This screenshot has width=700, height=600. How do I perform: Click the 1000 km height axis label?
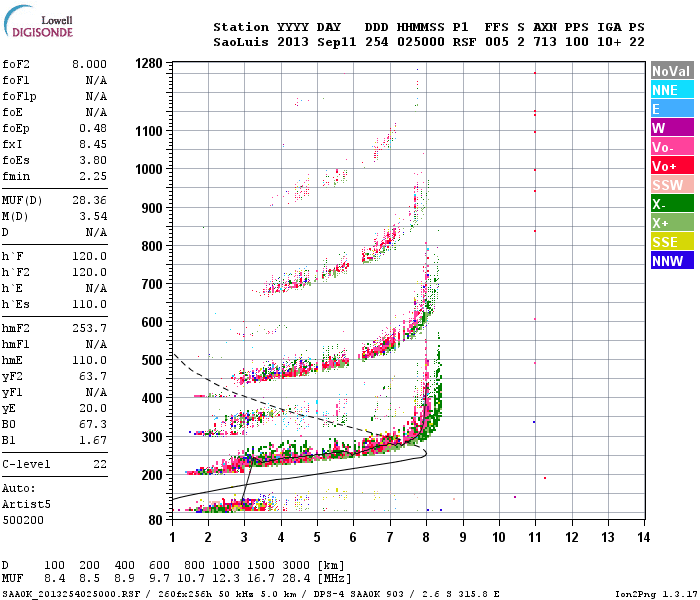[x=149, y=169]
